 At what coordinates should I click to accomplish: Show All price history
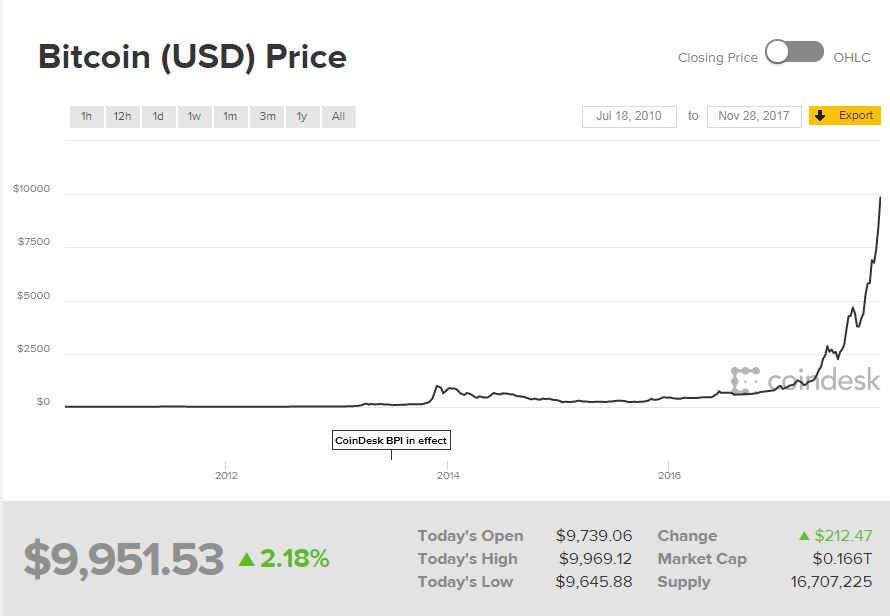coord(338,117)
